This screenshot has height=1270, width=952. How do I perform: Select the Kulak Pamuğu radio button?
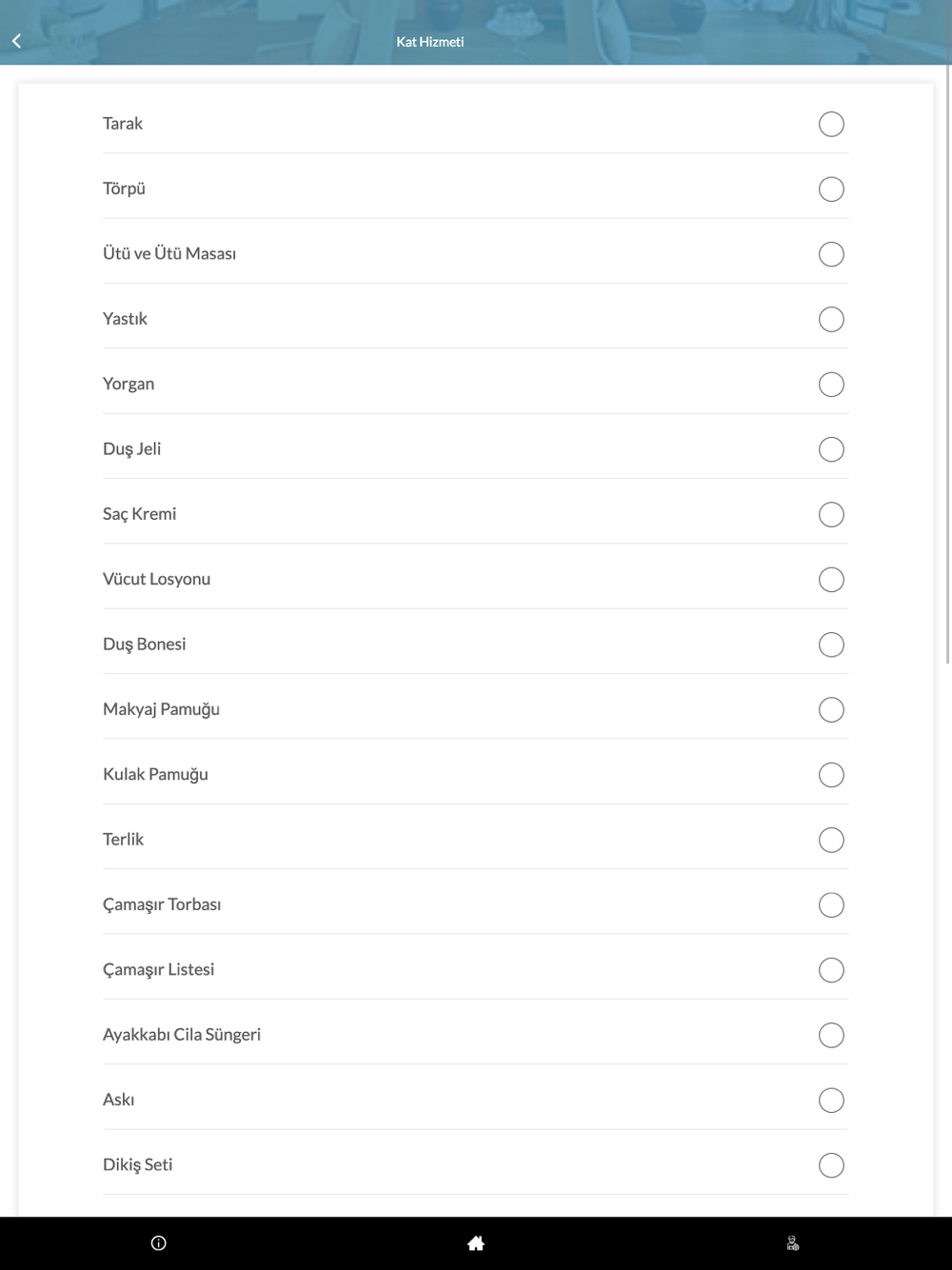tap(831, 775)
